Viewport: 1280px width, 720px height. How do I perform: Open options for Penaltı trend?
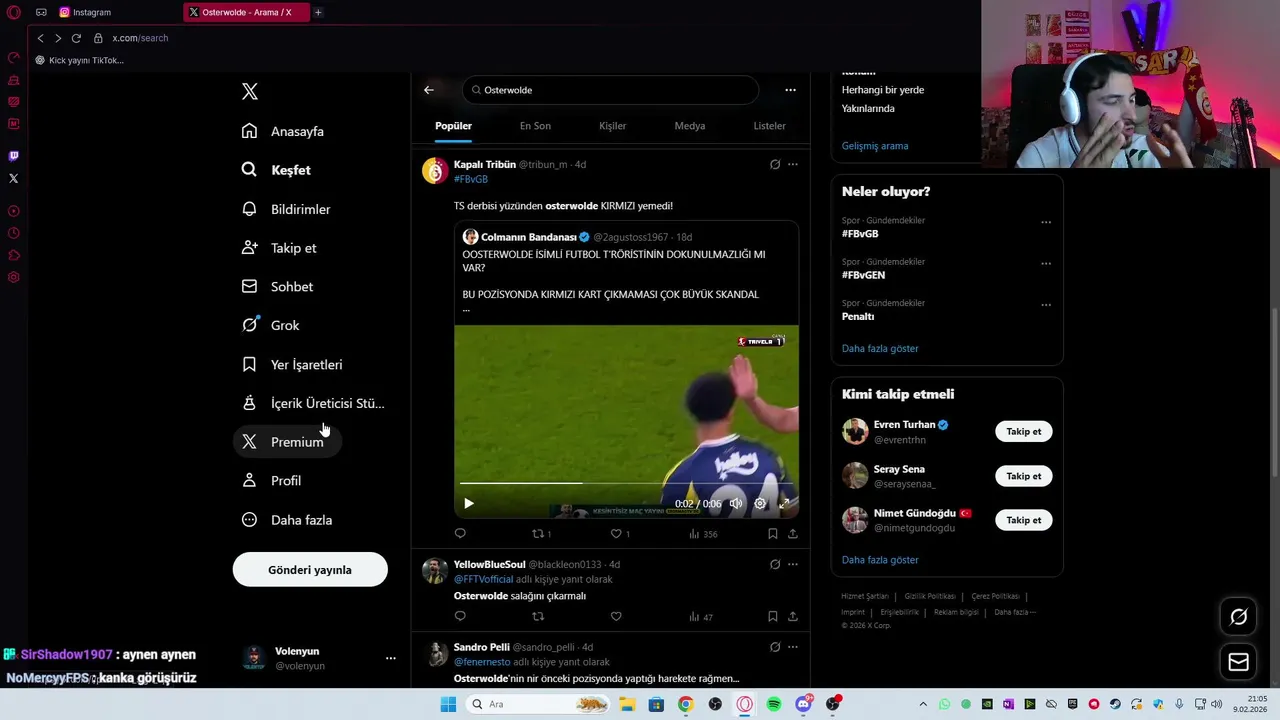point(1046,304)
